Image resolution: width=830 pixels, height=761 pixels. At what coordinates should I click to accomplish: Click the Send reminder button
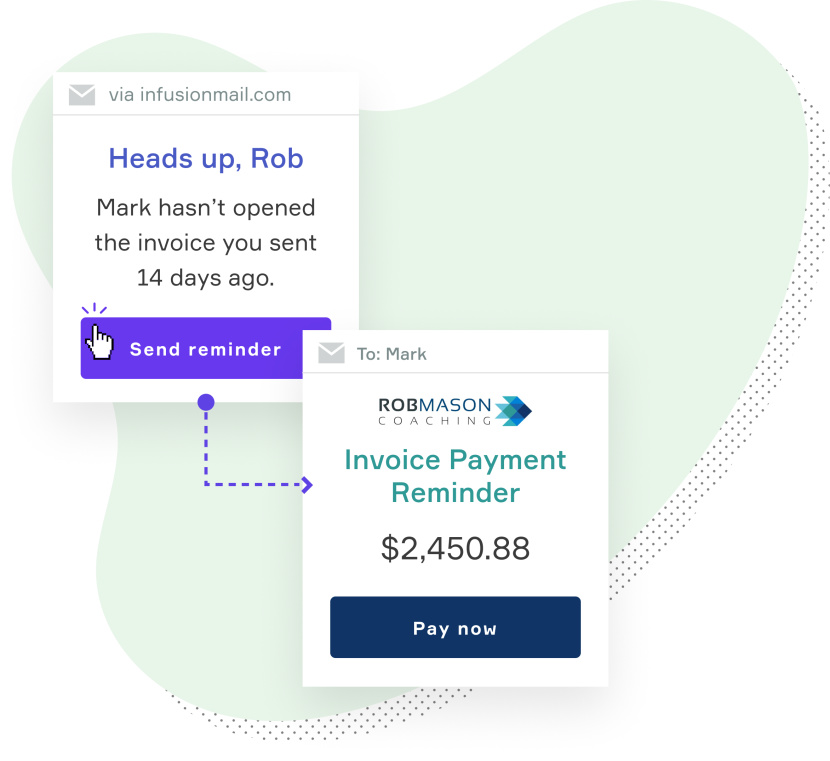pyautogui.click(x=192, y=348)
